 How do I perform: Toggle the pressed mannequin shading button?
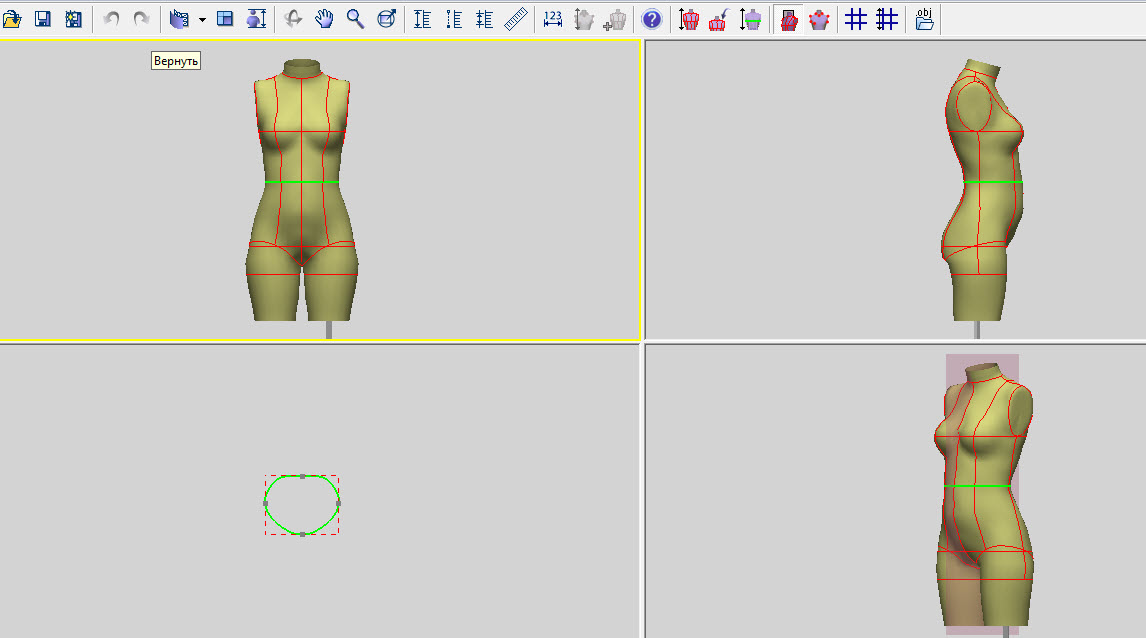coord(788,19)
